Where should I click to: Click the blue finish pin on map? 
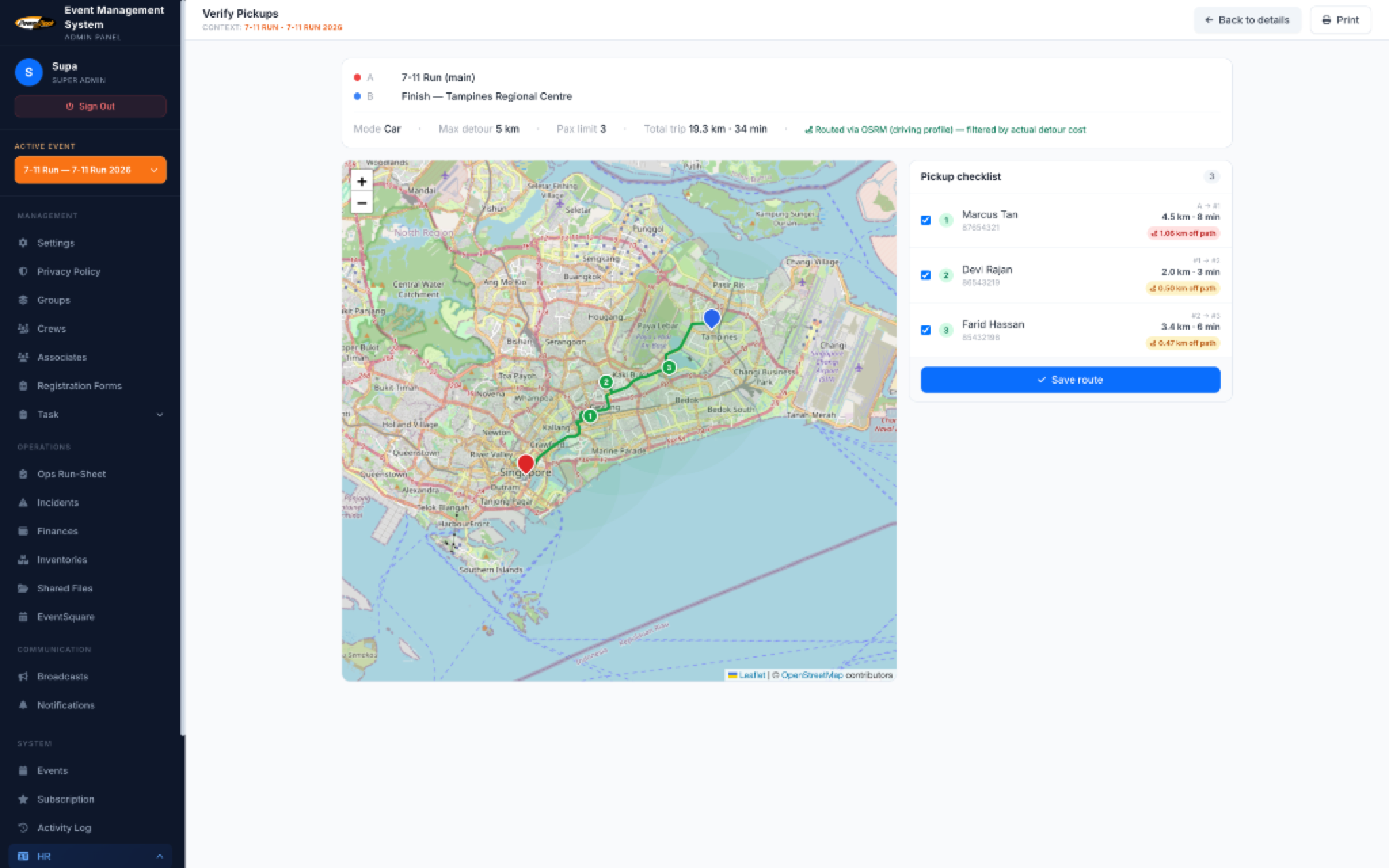point(711,318)
